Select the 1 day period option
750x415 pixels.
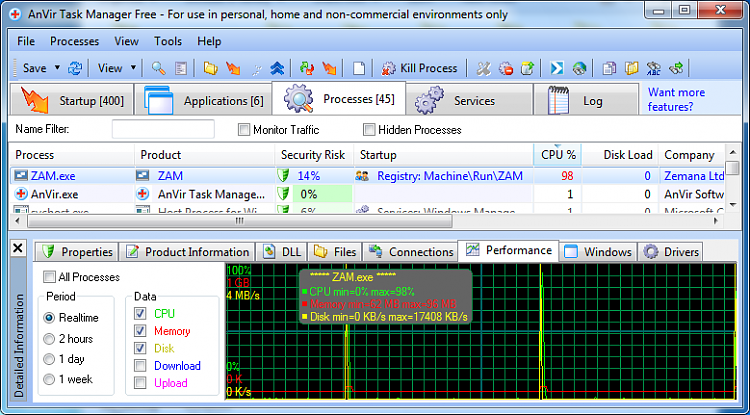49,359
